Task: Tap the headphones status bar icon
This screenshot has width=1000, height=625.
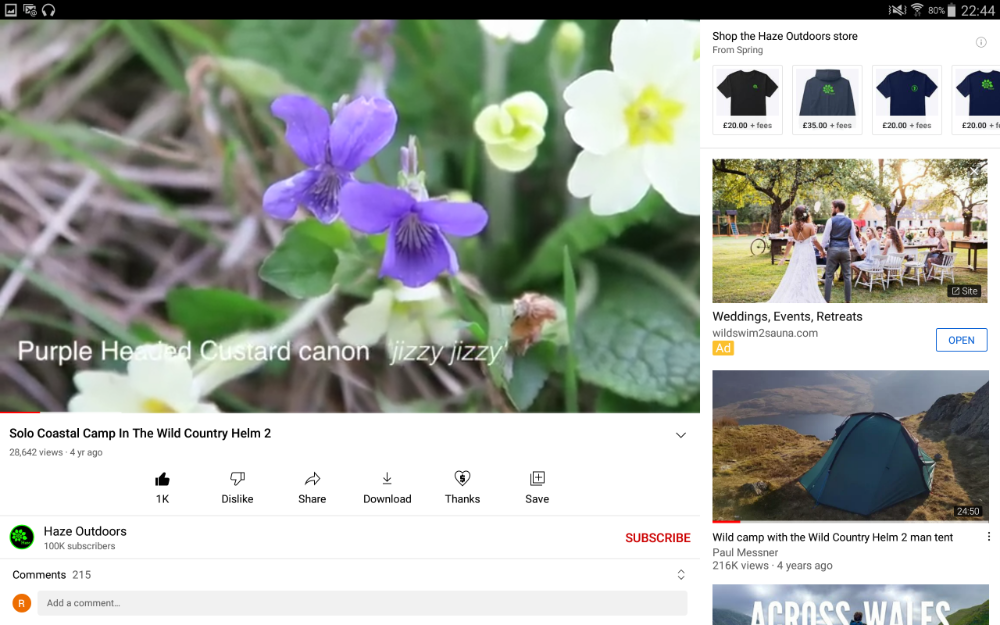Action: tap(48, 10)
